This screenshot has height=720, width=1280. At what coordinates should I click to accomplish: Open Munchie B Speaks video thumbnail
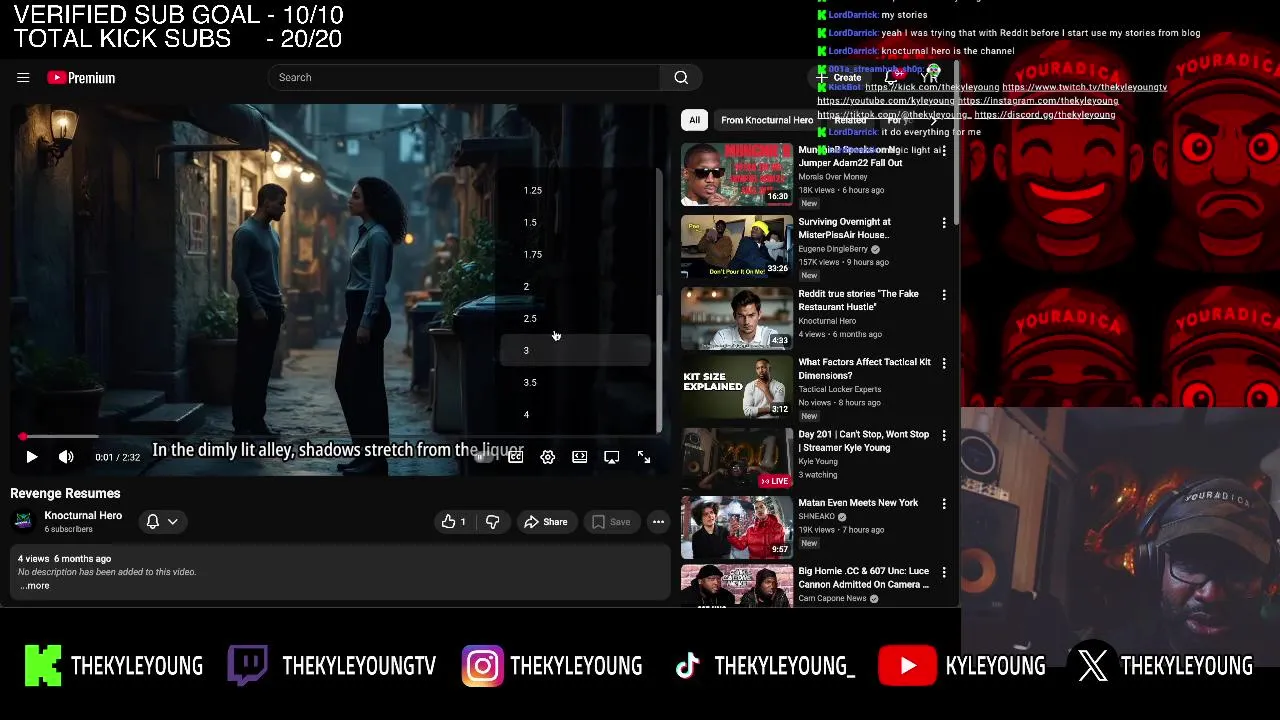click(x=737, y=174)
